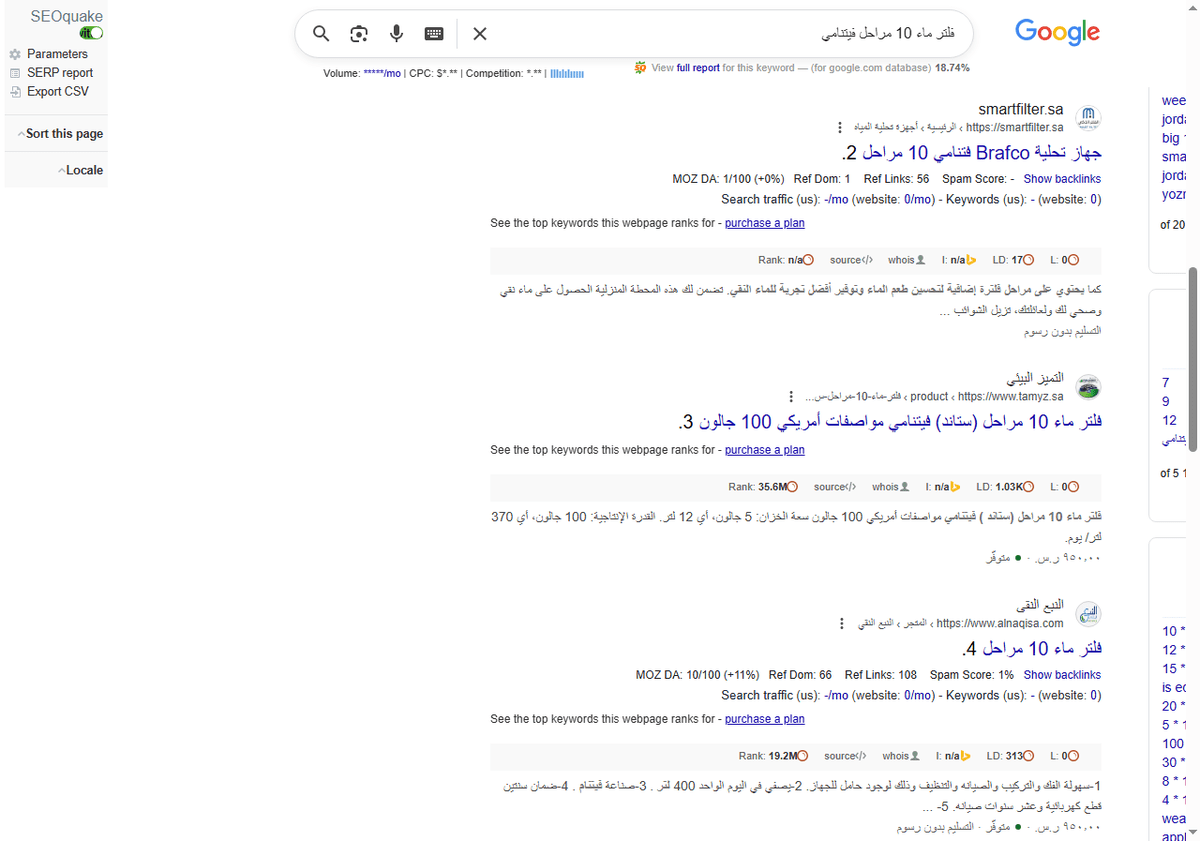Open Show backlinks for smartfilter.sa
This screenshot has width=1200, height=841.
[x=1062, y=178]
